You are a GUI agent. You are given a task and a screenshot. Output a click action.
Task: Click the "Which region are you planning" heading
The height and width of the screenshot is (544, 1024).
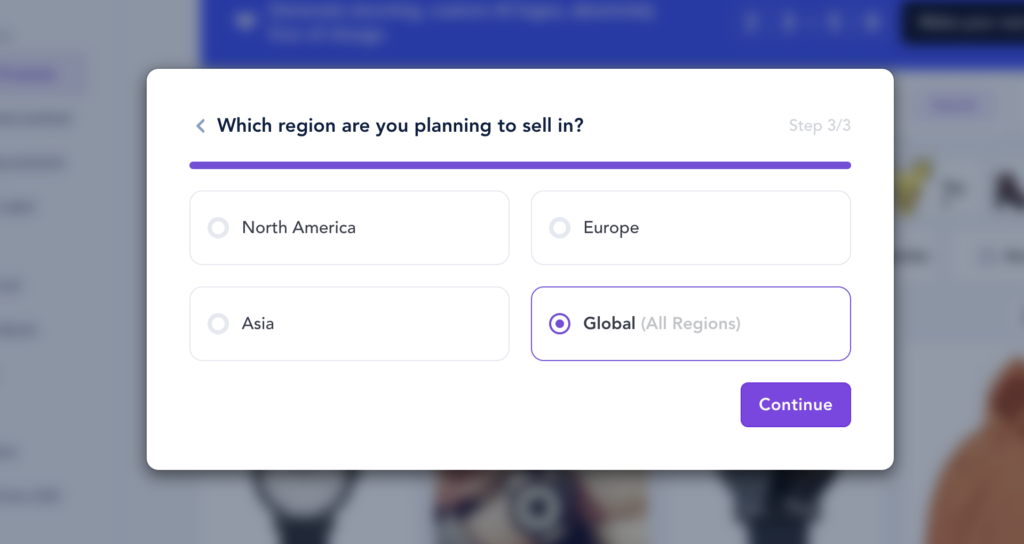coord(400,126)
